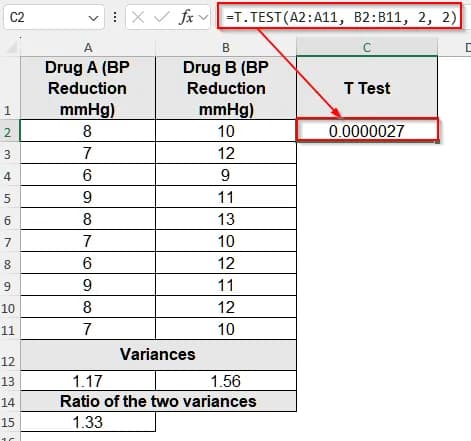Select column A header
This screenshot has height=441, width=471.
click(x=88, y=48)
